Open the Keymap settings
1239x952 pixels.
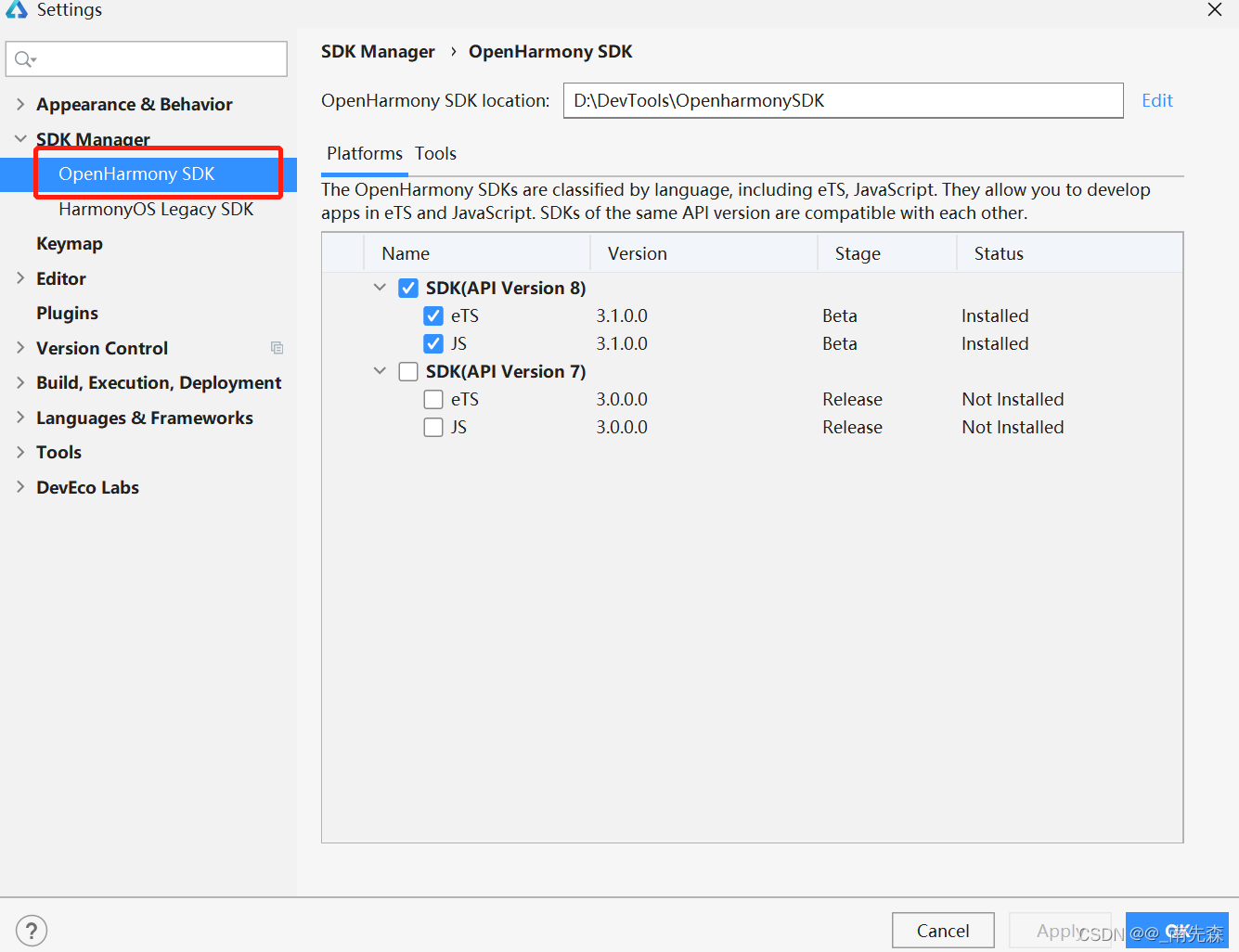coord(70,244)
